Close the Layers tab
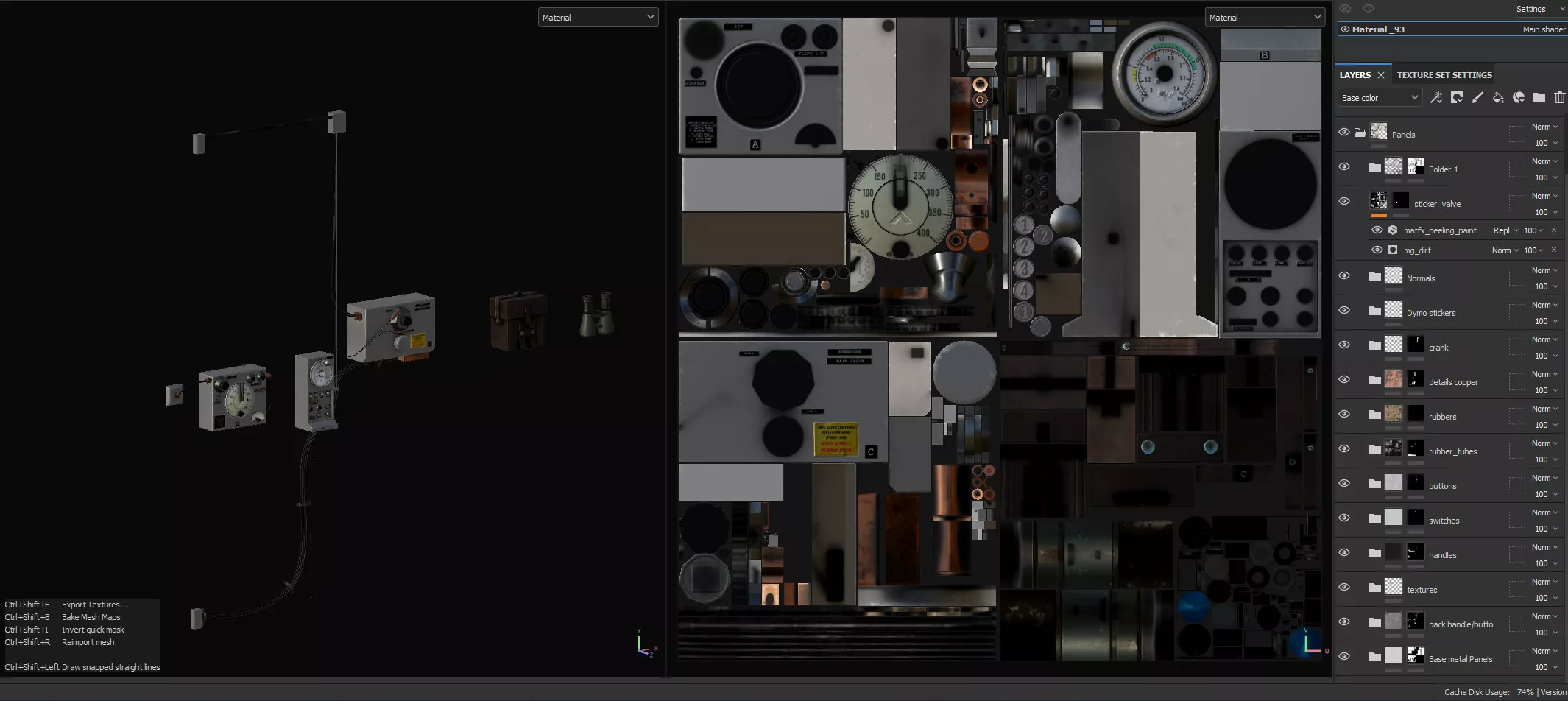 tap(1381, 75)
